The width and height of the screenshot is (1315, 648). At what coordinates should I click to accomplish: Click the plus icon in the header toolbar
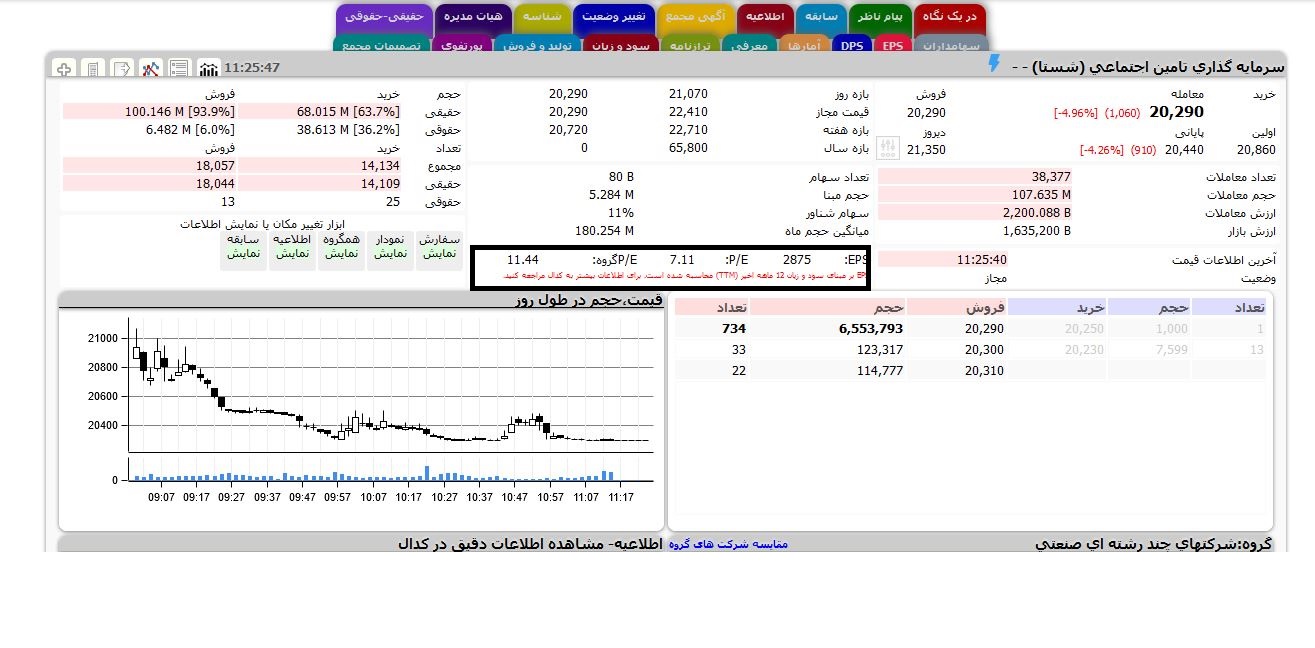[x=64, y=68]
